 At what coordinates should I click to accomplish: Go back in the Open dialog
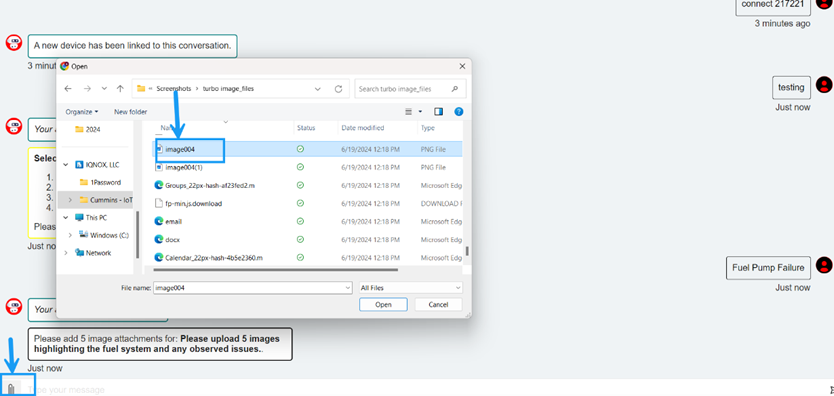point(68,89)
